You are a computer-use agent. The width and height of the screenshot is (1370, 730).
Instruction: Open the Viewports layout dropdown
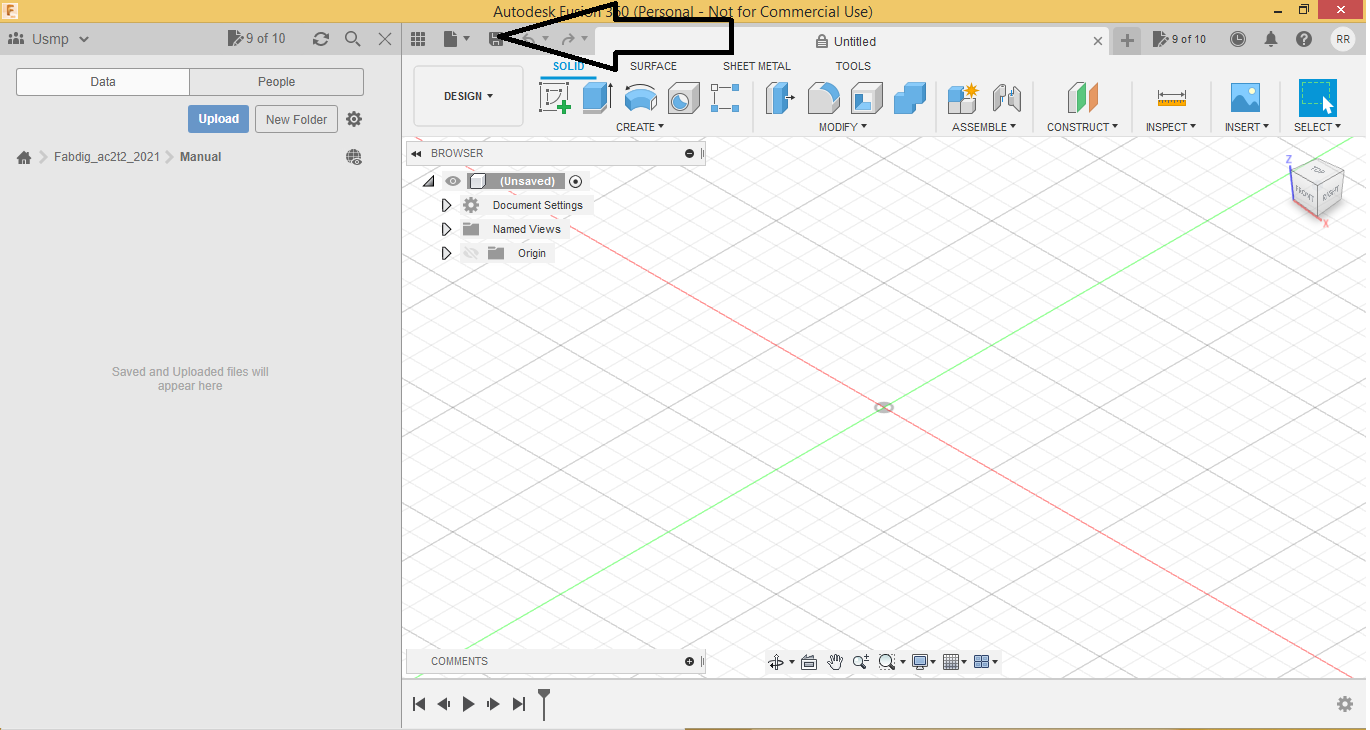[985, 662]
